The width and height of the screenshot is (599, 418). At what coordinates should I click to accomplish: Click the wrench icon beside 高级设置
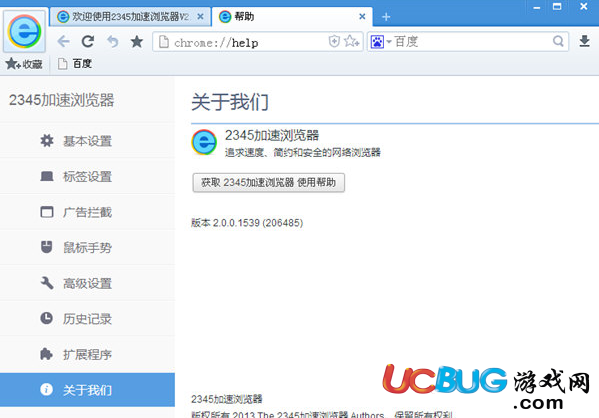pos(47,283)
